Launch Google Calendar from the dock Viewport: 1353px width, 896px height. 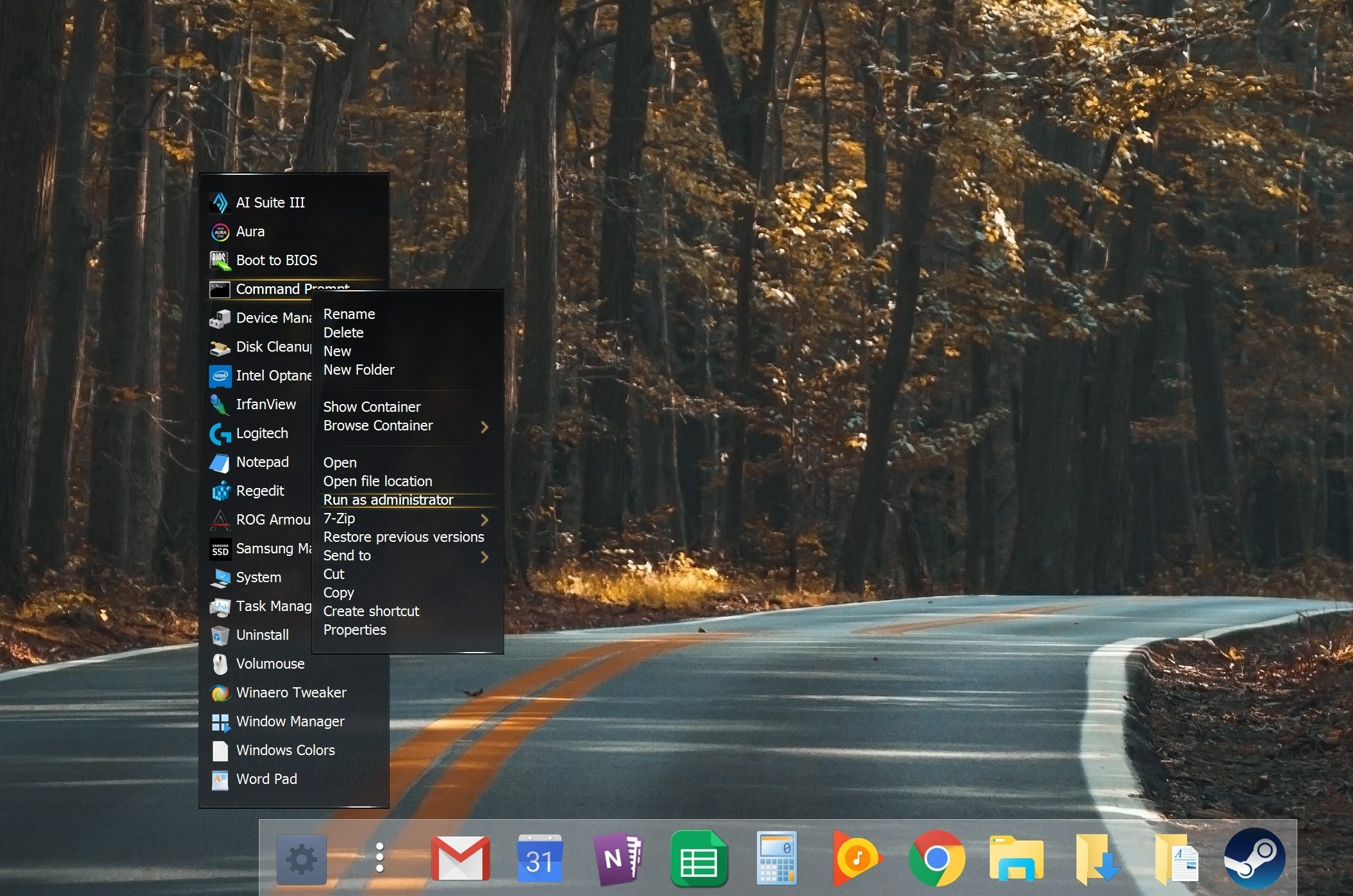[539, 858]
